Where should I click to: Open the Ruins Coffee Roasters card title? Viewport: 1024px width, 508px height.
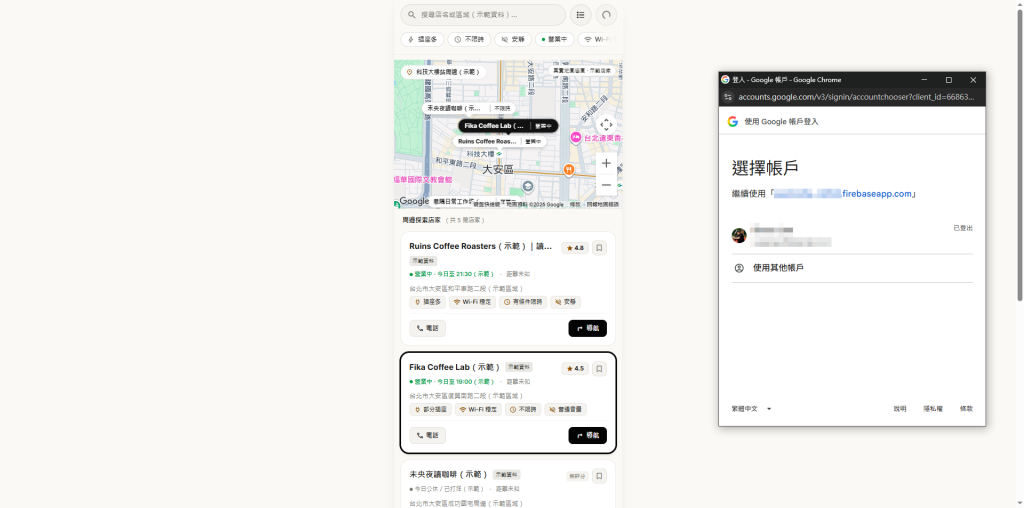click(x=480, y=247)
